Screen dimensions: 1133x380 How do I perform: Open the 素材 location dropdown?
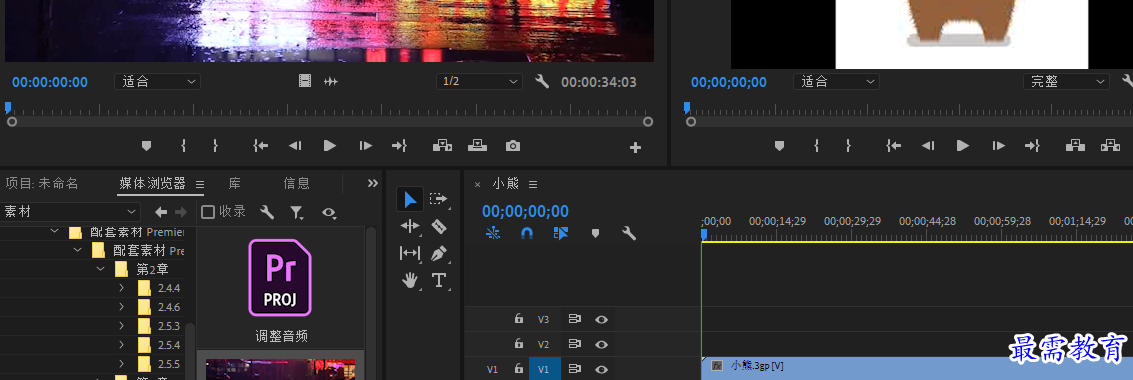click(69, 212)
